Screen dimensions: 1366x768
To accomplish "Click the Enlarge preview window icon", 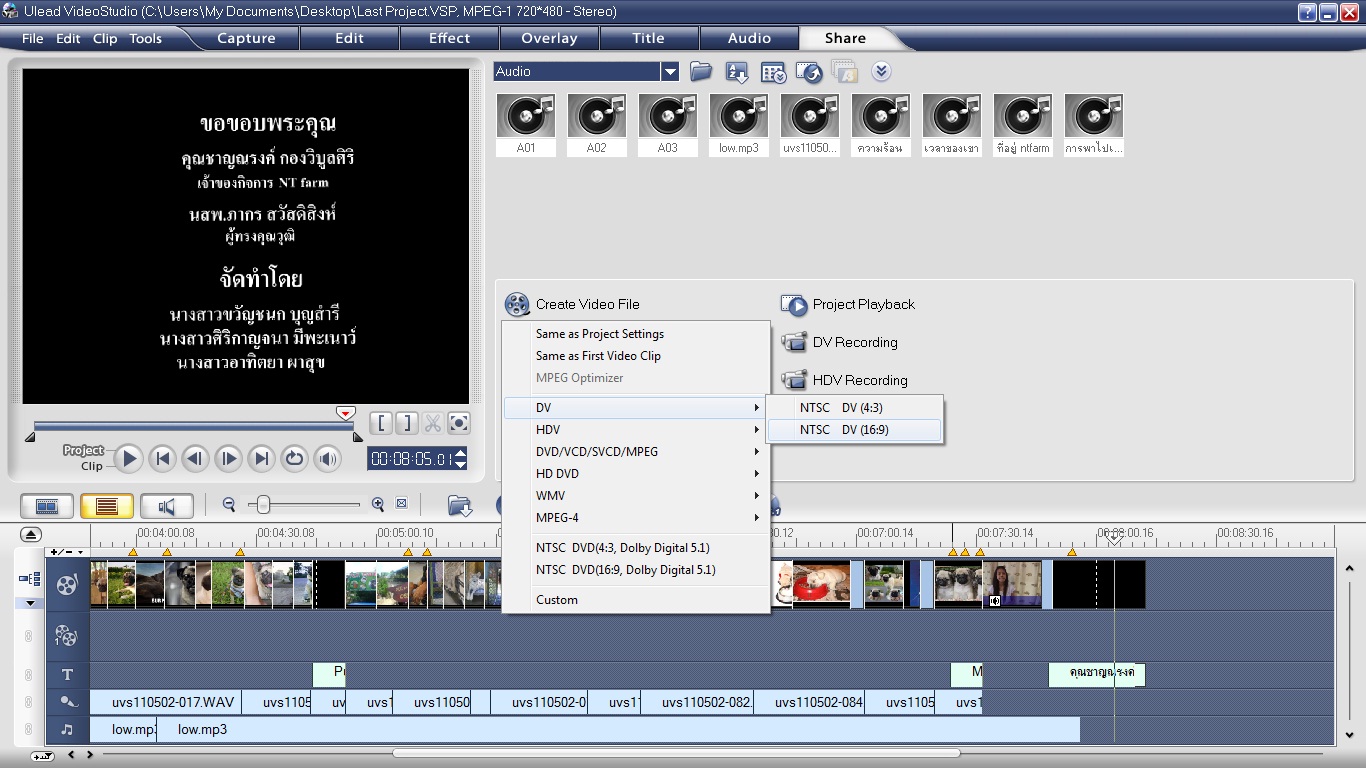I will [x=459, y=423].
